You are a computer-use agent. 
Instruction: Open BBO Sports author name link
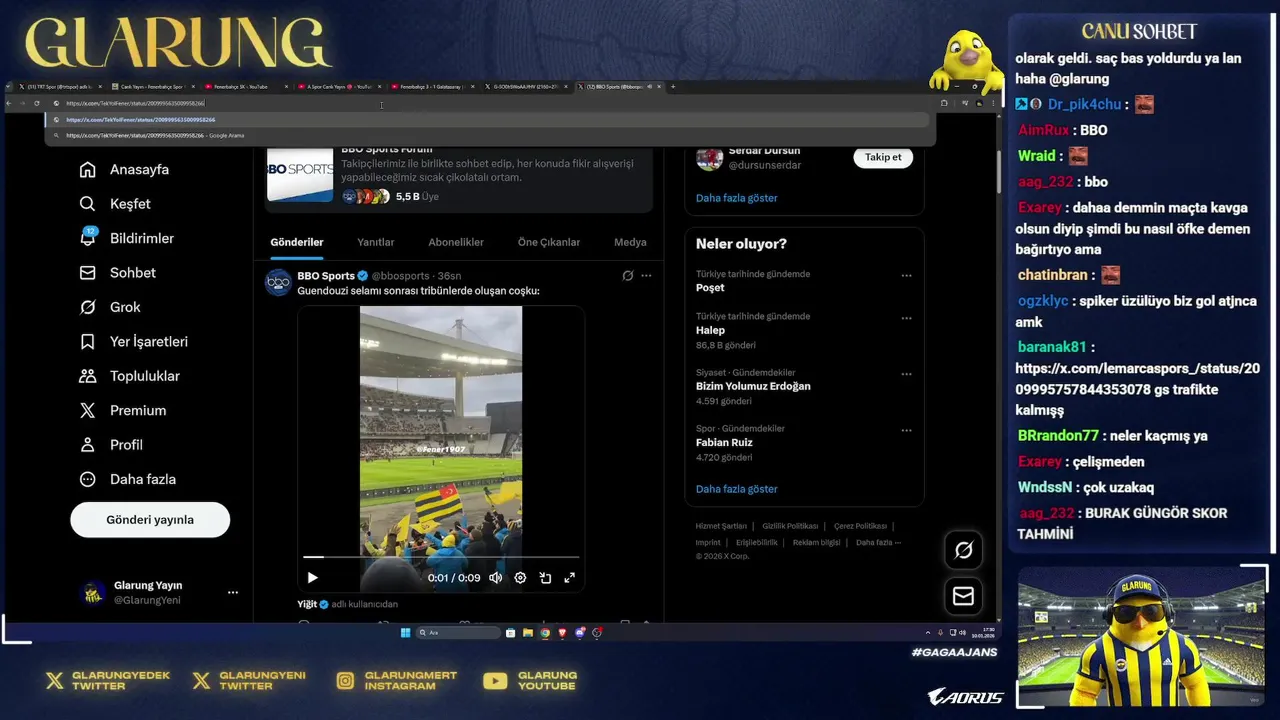(x=326, y=276)
